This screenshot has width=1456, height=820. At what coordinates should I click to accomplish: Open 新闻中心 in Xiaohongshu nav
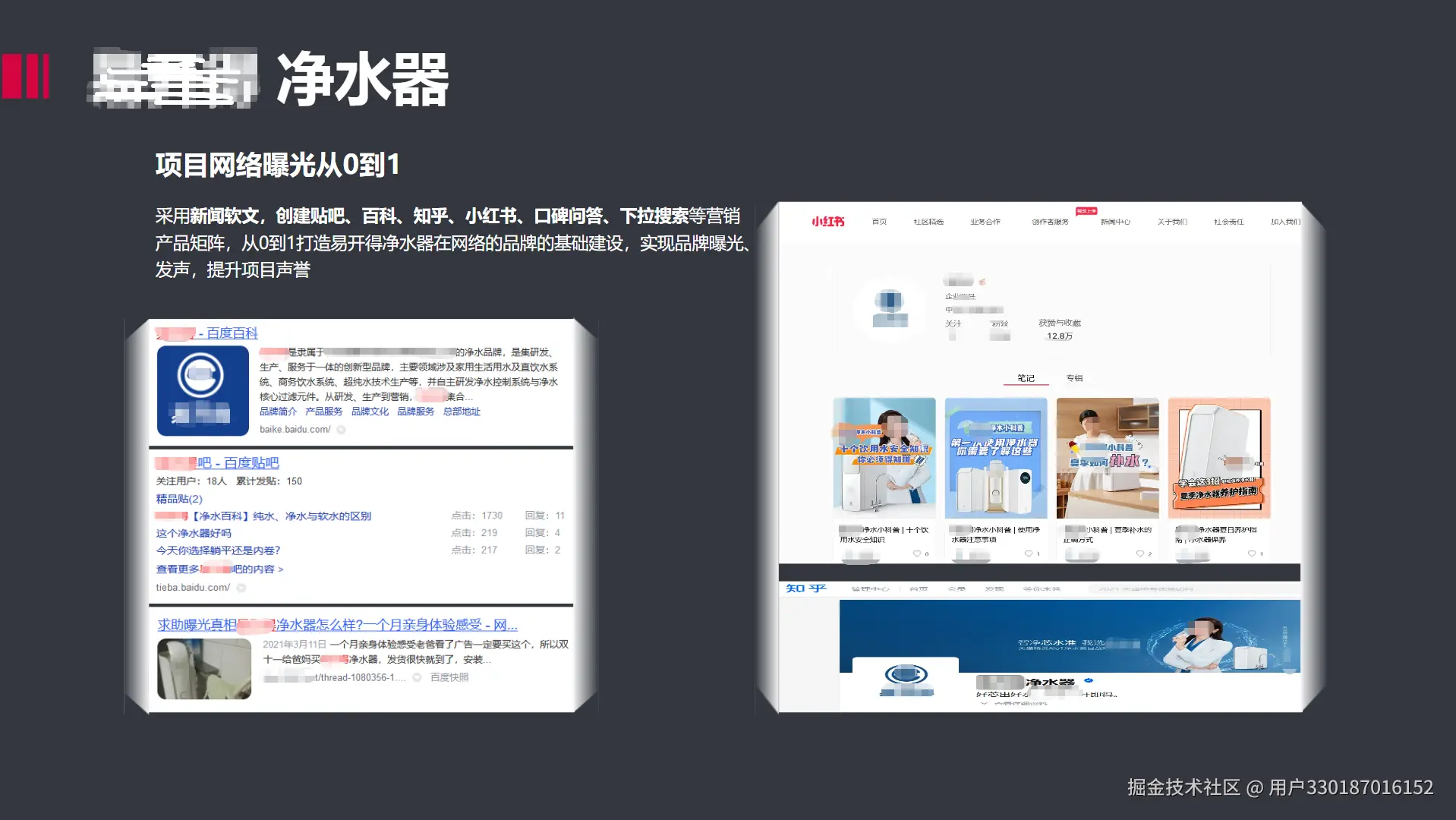click(x=1115, y=222)
